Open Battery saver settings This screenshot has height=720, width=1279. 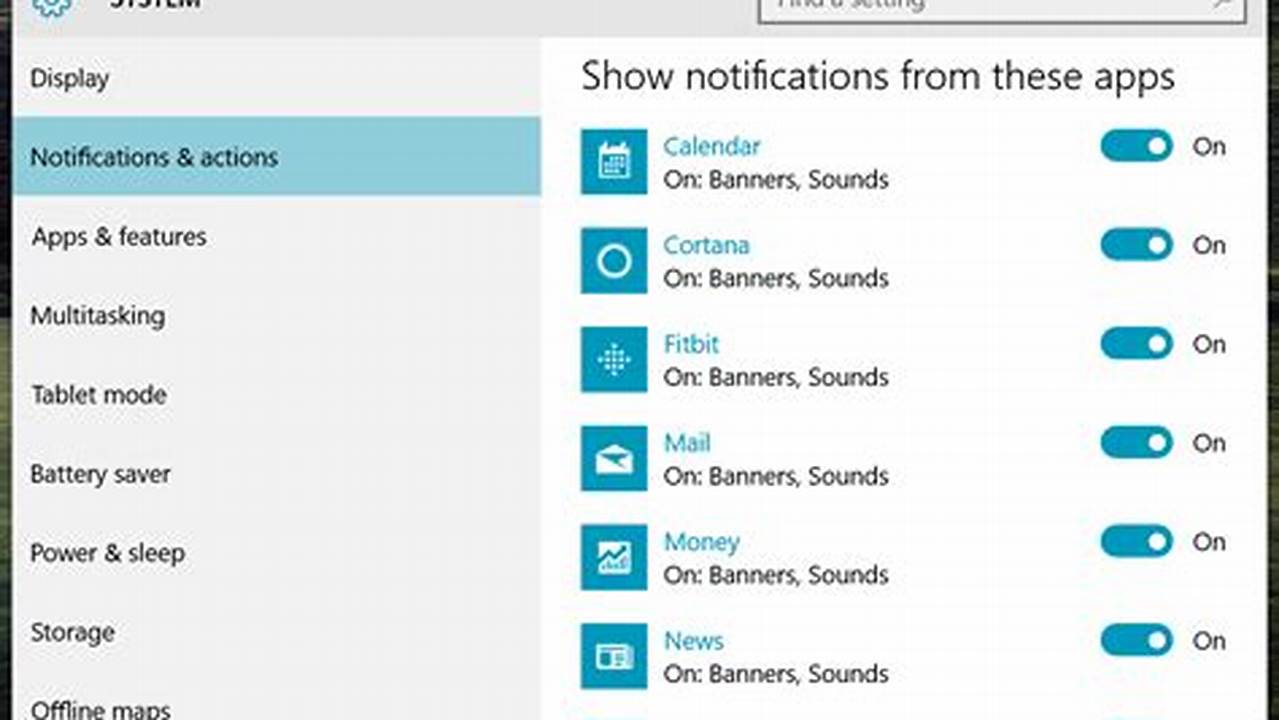pos(277,474)
